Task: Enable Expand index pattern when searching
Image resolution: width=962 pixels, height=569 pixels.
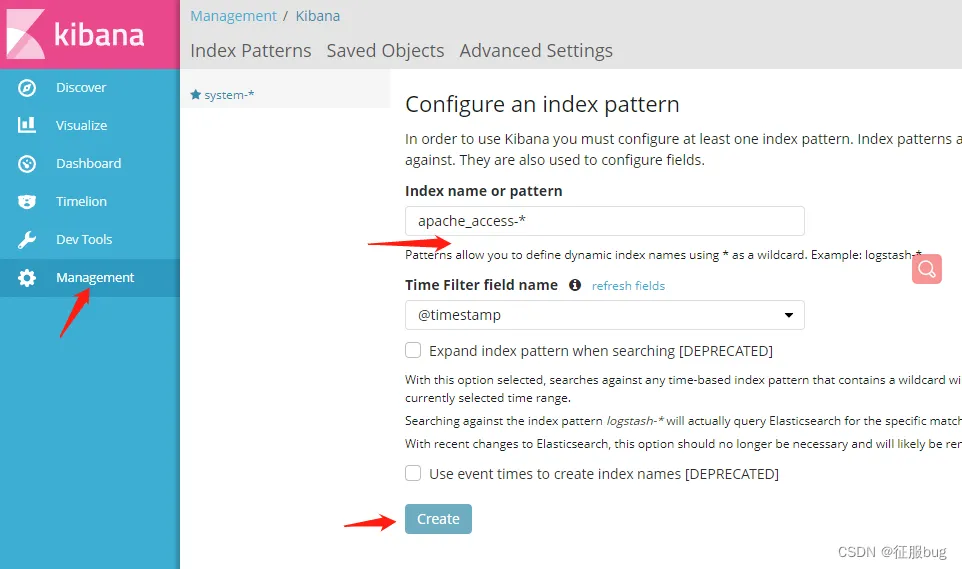Action: (413, 351)
